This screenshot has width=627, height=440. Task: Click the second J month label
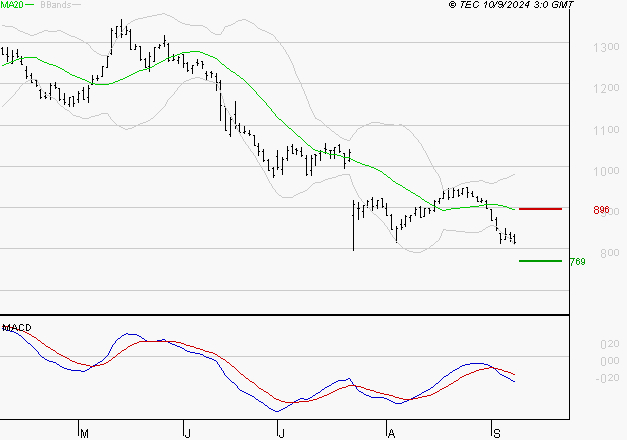click(282, 434)
